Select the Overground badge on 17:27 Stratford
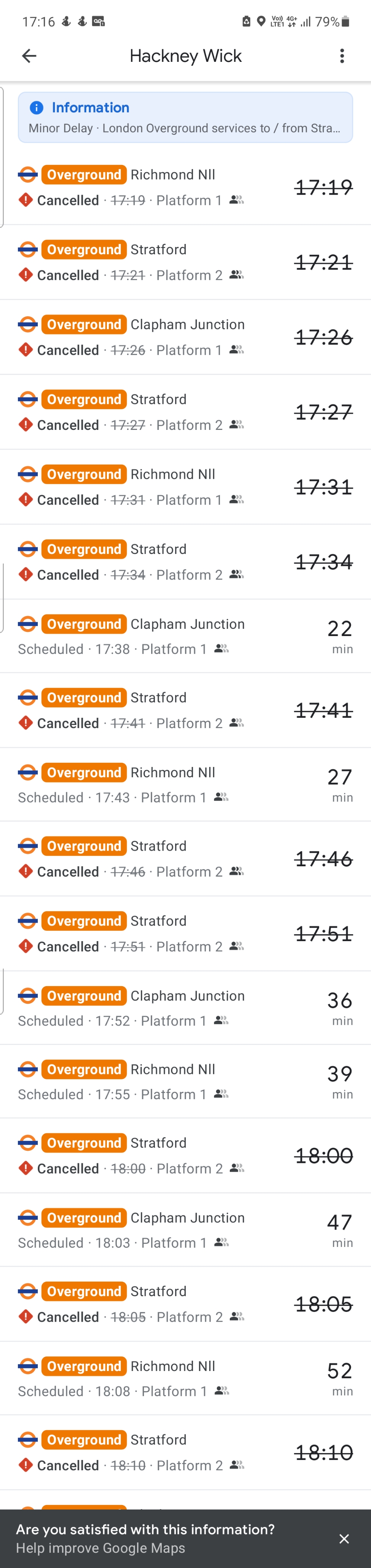 [x=84, y=399]
